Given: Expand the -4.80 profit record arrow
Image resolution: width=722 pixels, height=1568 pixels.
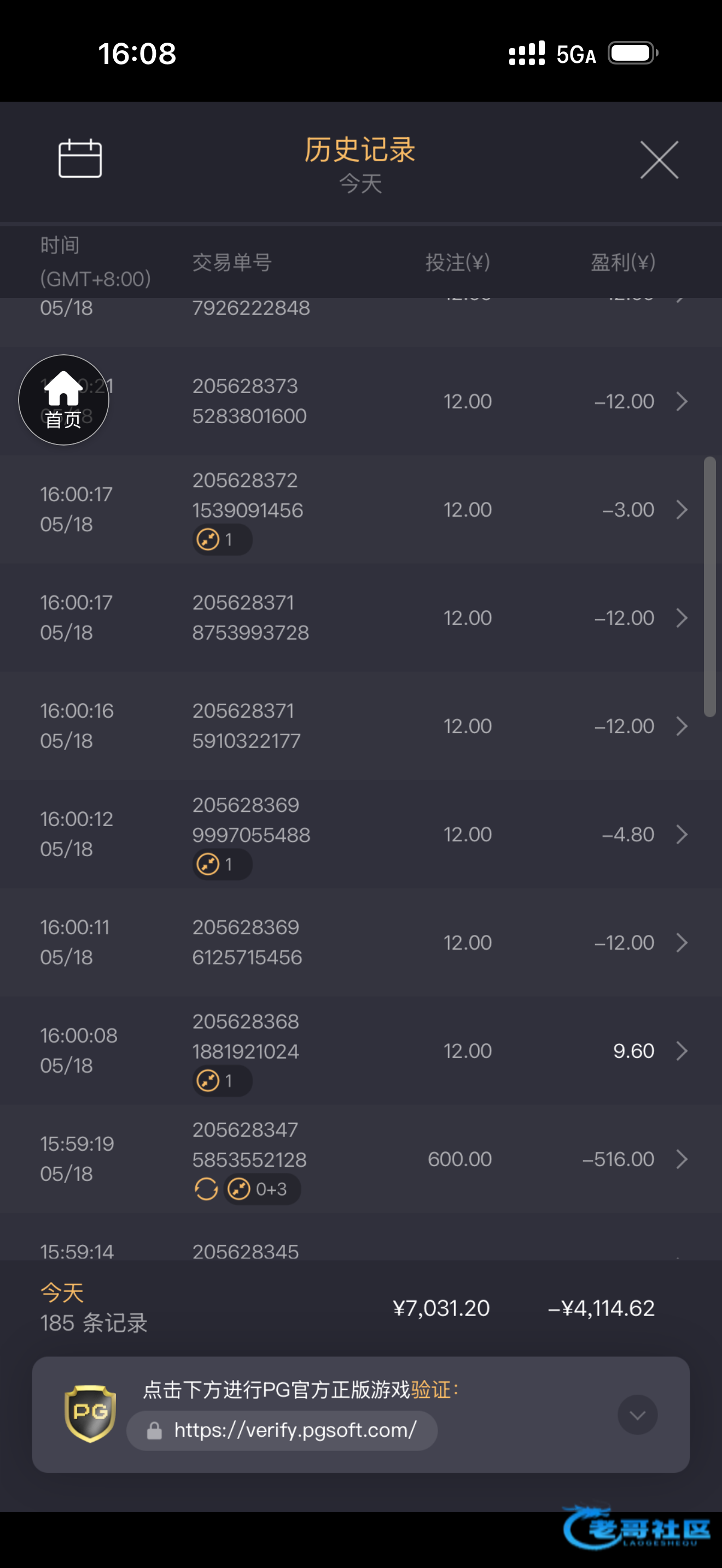Looking at the screenshot, I should (682, 834).
